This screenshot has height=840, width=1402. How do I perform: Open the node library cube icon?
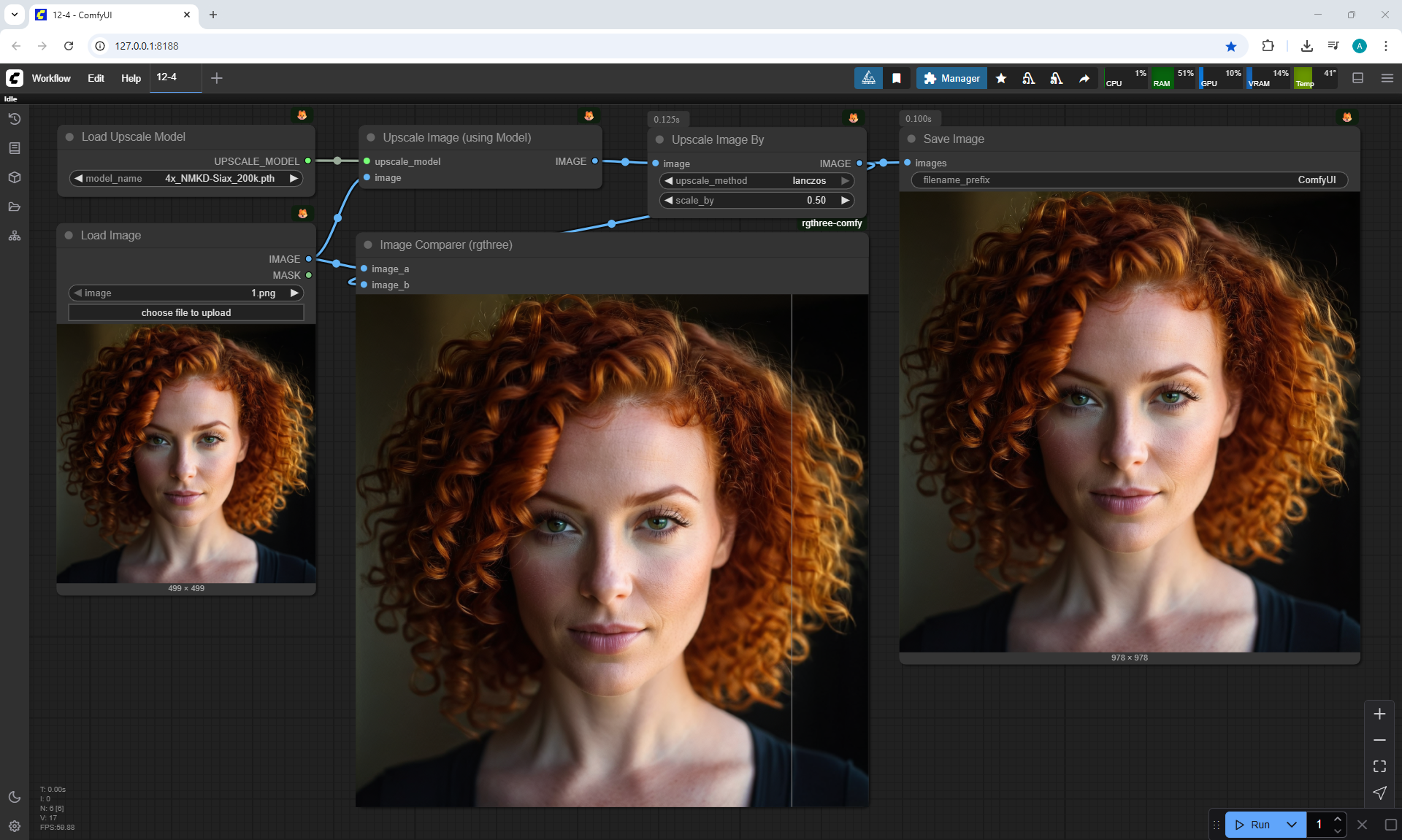14,177
